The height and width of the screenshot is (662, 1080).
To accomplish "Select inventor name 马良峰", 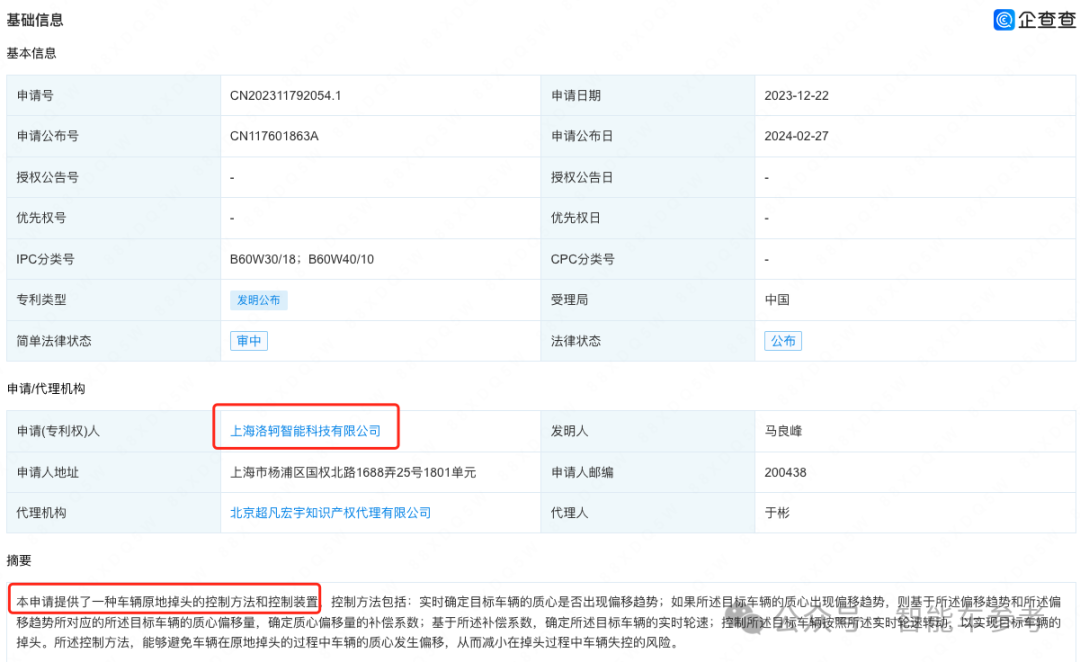I will pos(783,431).
